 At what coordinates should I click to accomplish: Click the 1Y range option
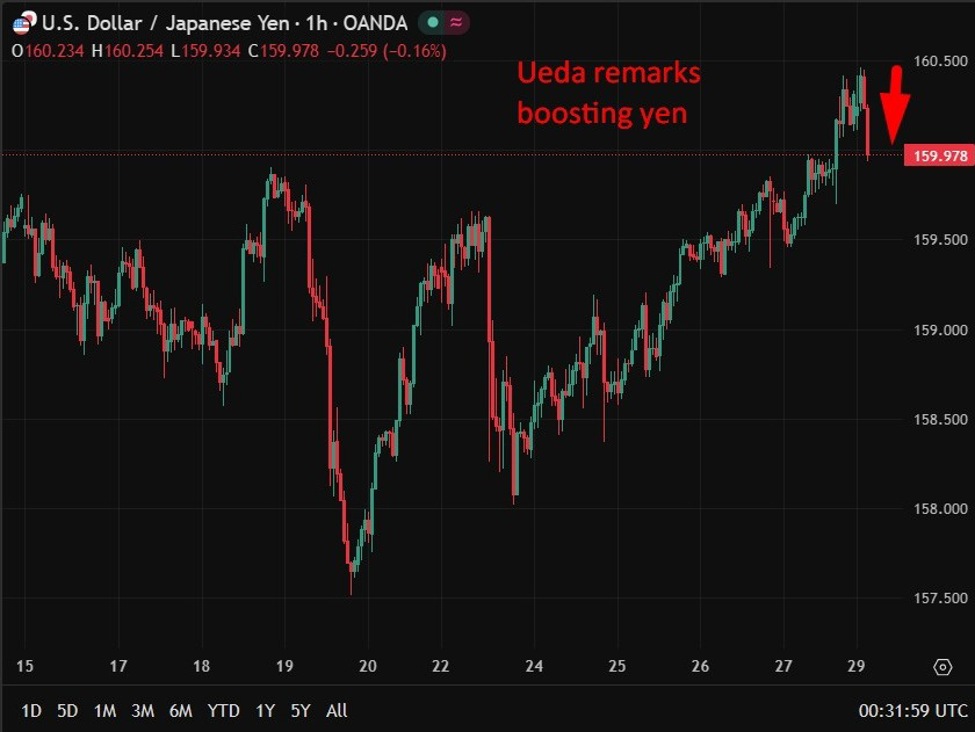point(265,711)
